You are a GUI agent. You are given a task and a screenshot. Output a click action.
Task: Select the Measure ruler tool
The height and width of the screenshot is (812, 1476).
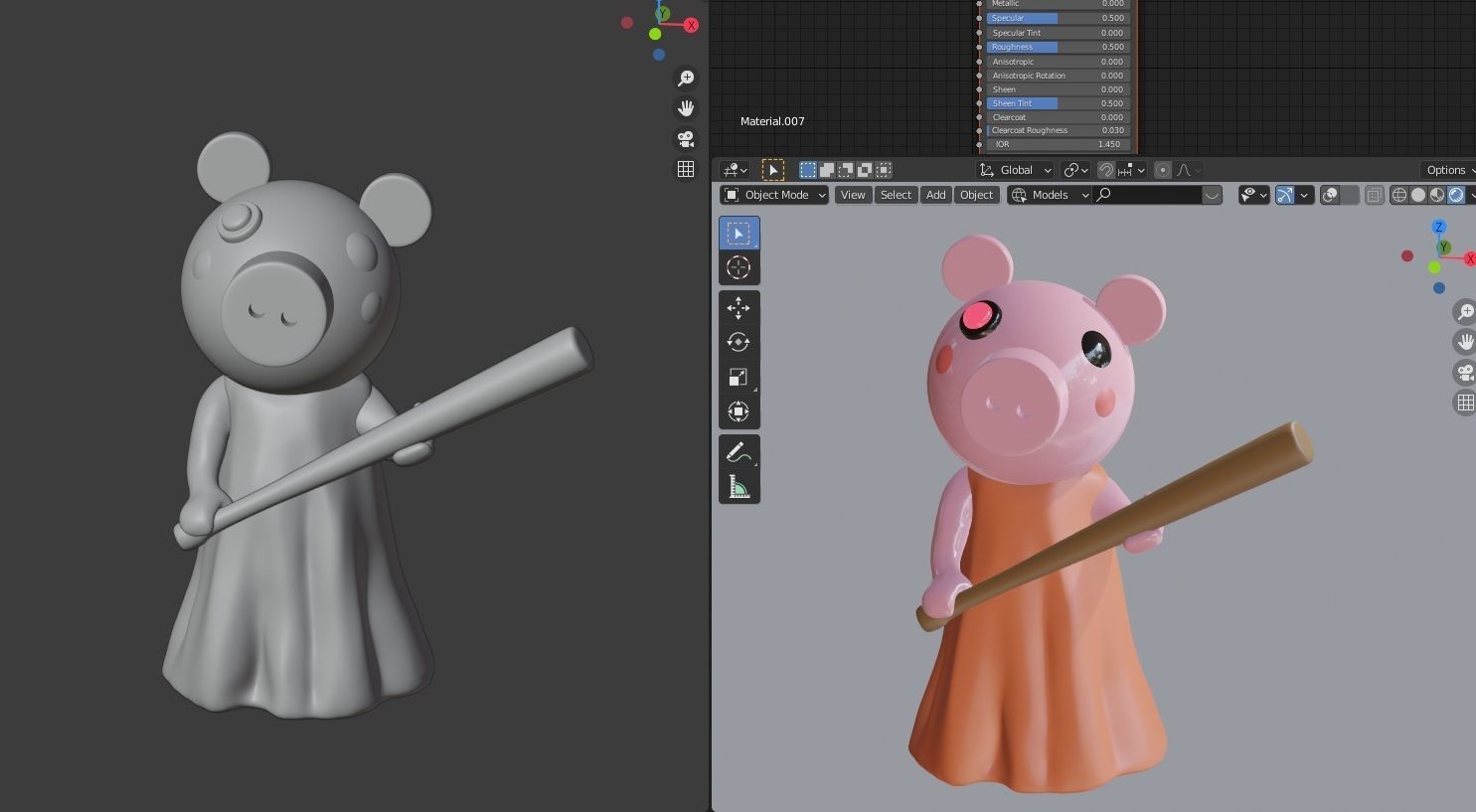click(738, 487)
